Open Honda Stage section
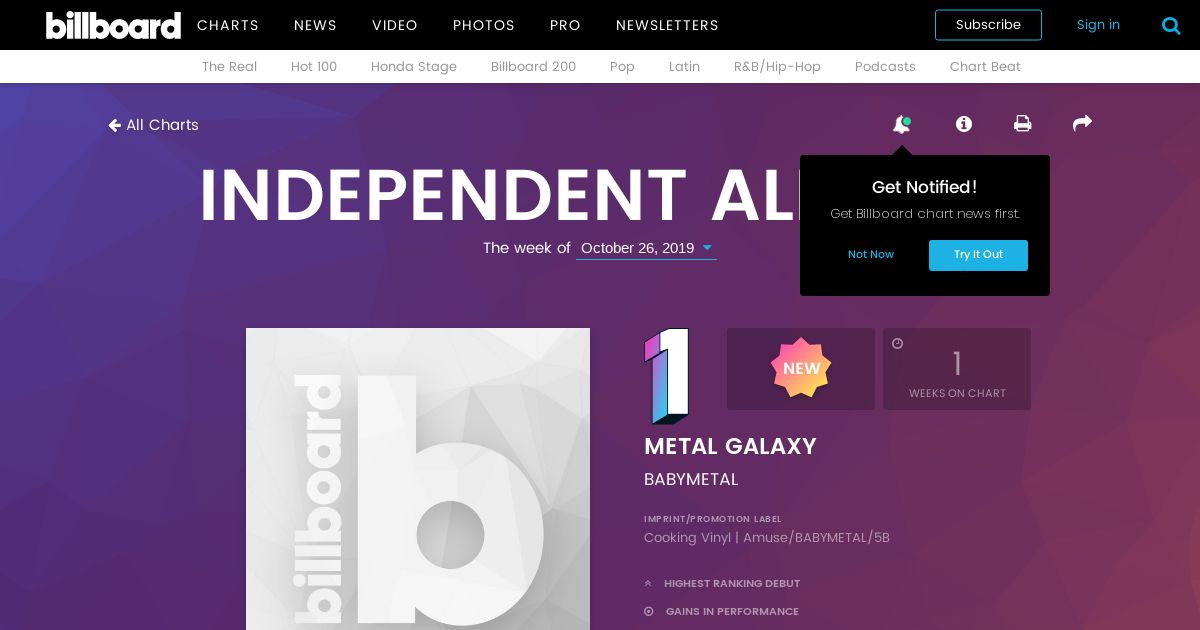Image resolution: width=1200 pixels, height=630 pixels. tap(414, 66)
